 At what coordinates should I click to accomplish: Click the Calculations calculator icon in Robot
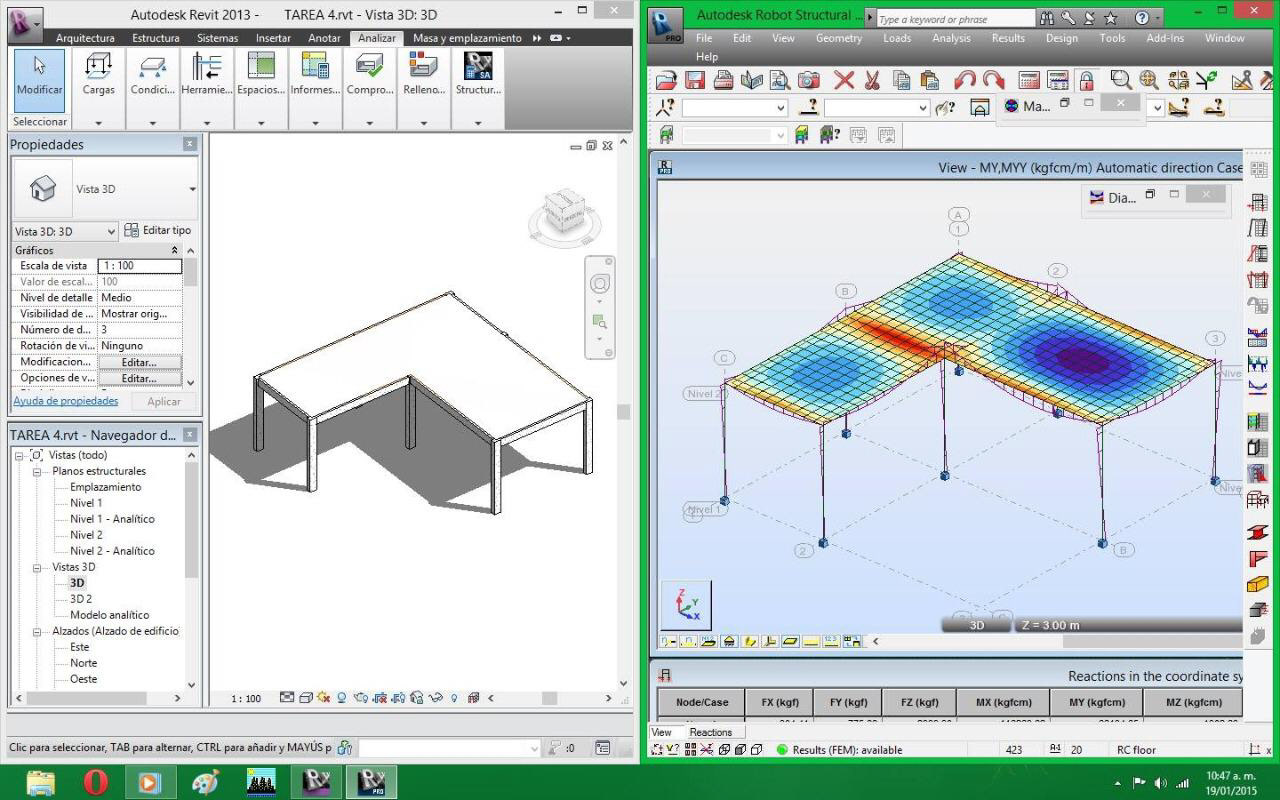[x=1029, y=81]
